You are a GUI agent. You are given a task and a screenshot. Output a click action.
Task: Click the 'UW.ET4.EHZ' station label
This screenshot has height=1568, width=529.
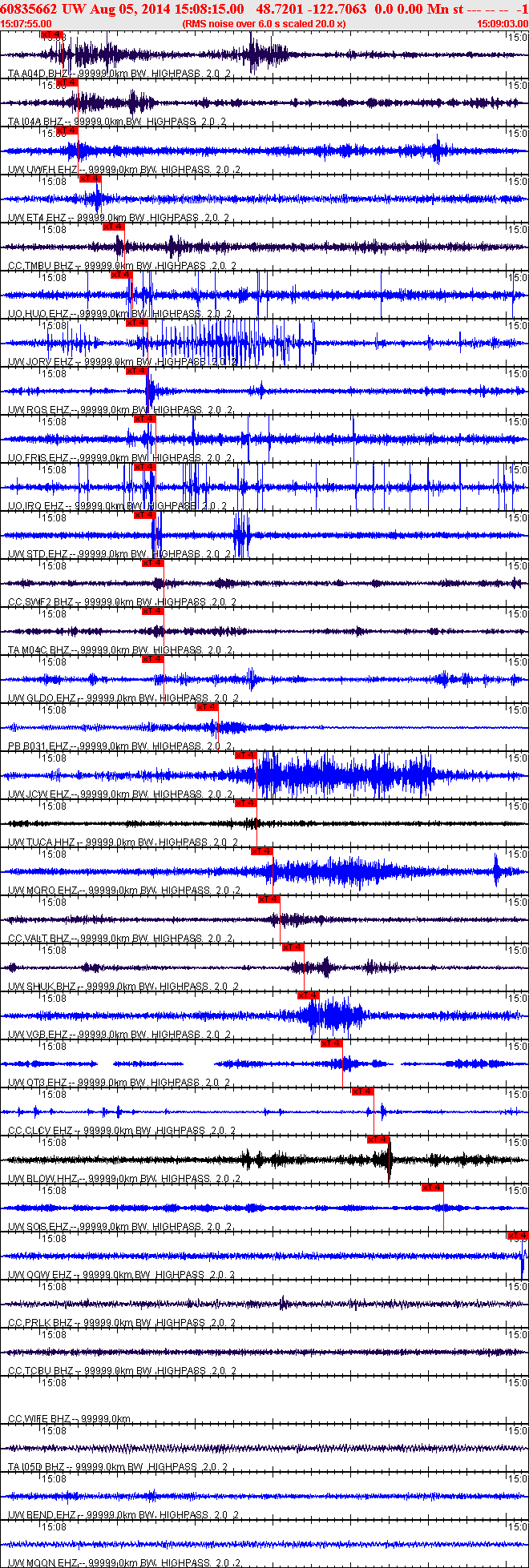pyautogui.click(x=37, y=218)
